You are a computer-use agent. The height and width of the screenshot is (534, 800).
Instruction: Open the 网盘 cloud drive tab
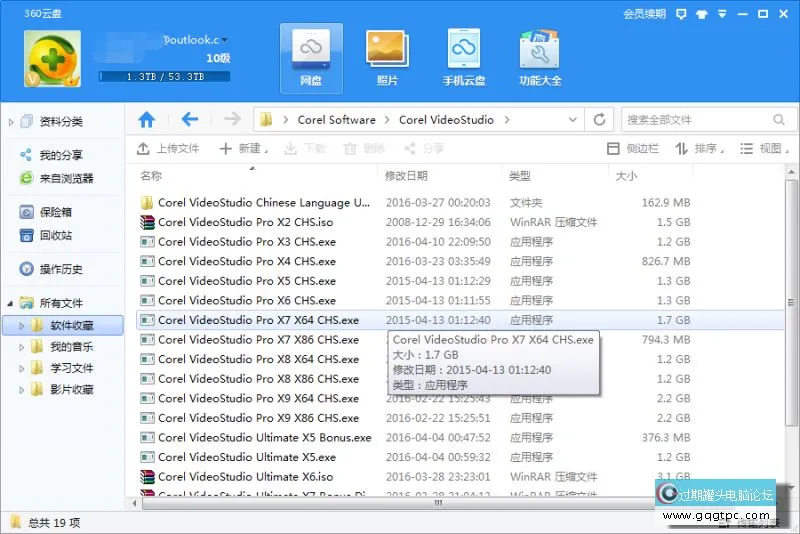pos(311,58)
